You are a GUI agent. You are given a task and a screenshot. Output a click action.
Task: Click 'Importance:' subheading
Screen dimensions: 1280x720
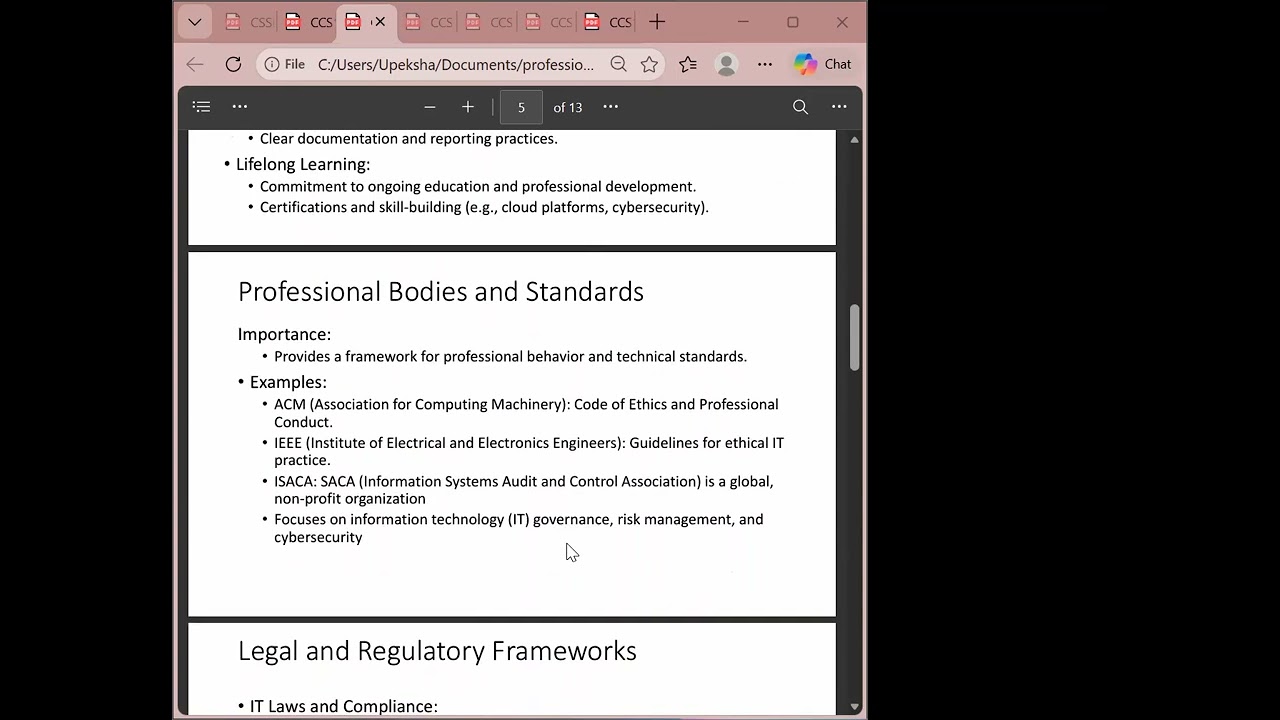[284, 334]
